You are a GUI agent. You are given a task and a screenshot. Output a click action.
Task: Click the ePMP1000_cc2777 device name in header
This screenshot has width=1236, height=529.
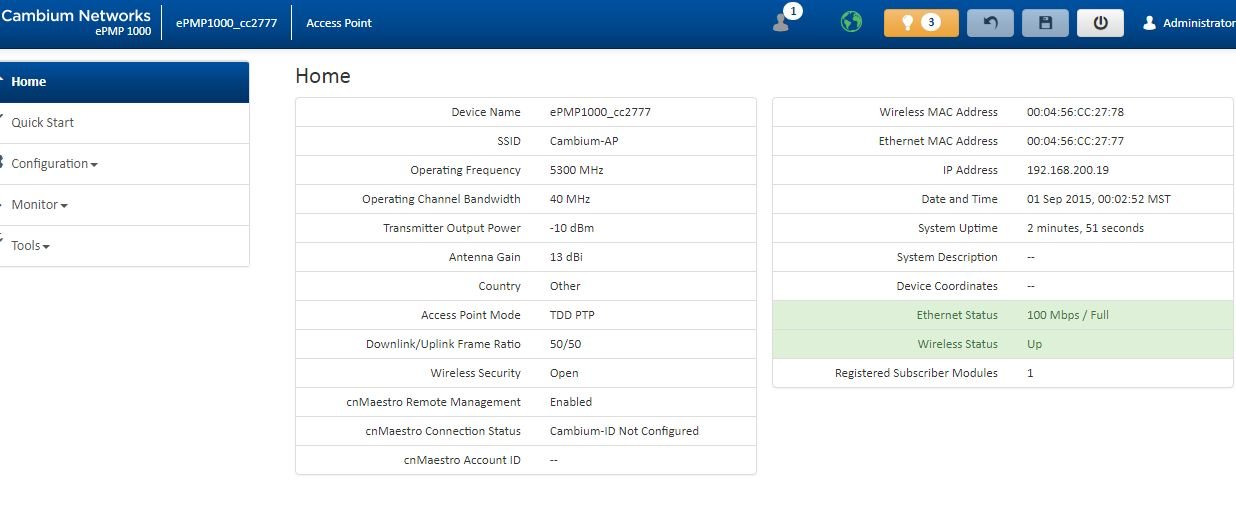click(226, 23)
